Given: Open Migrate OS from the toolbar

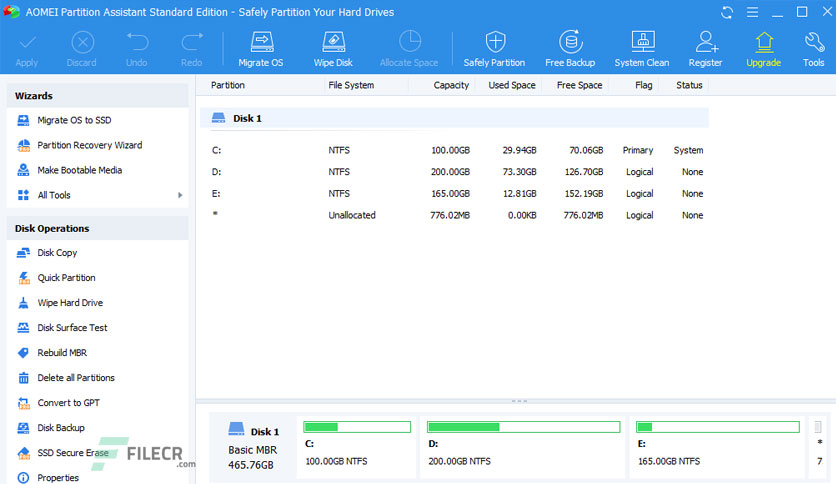Looking at the screenshot, I should pyautogui.click(x=261, y=49).
